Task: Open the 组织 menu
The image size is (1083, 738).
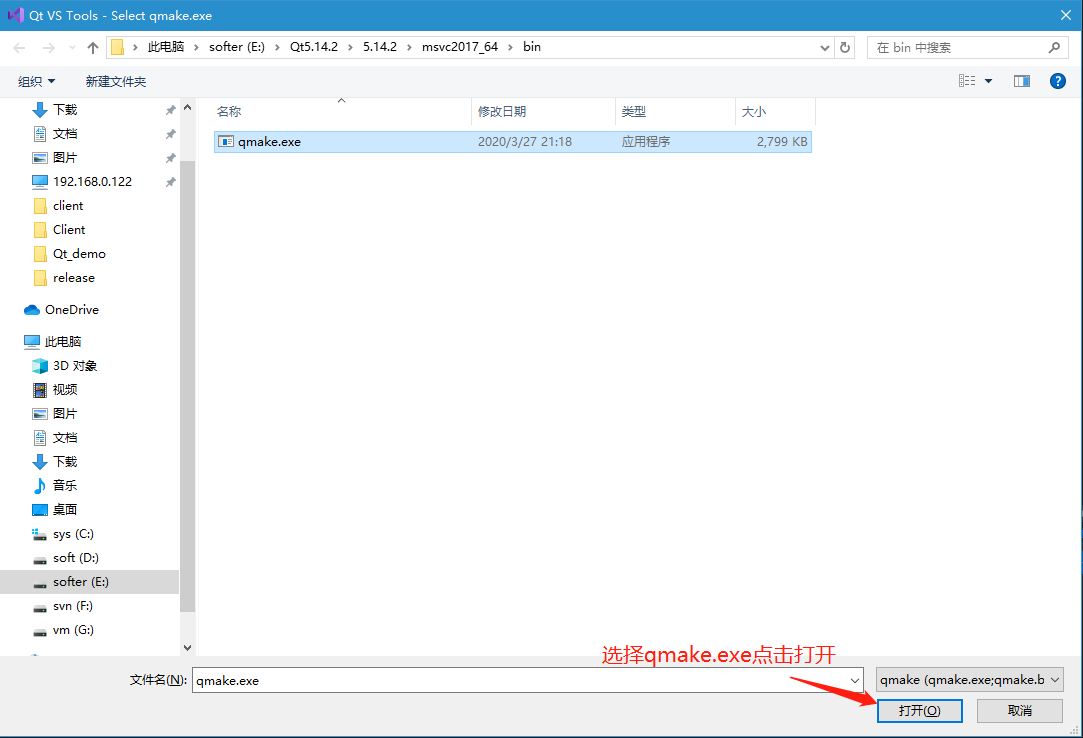Action: pos(37,82)
